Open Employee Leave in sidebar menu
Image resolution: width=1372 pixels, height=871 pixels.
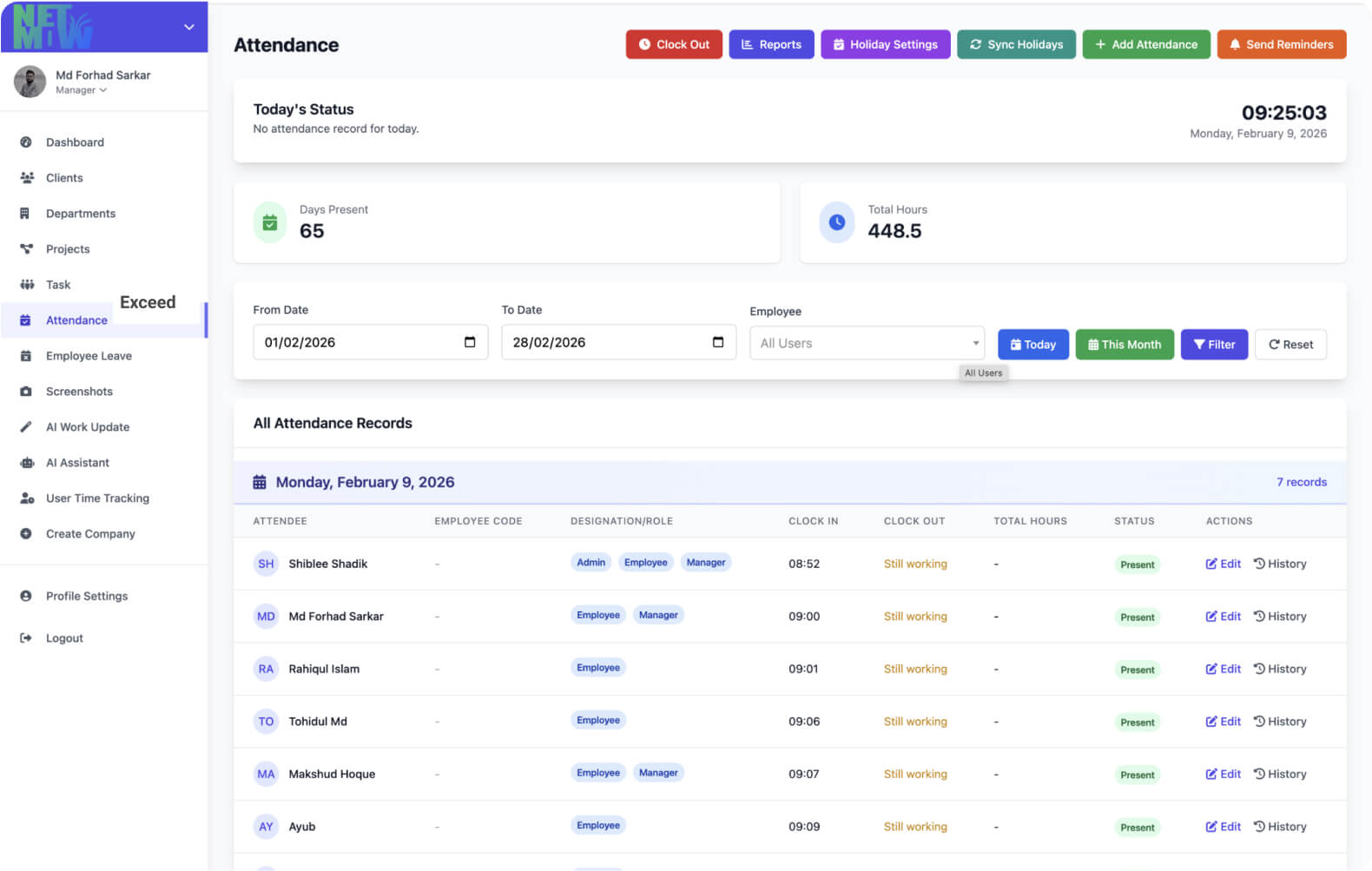[89, 356]
